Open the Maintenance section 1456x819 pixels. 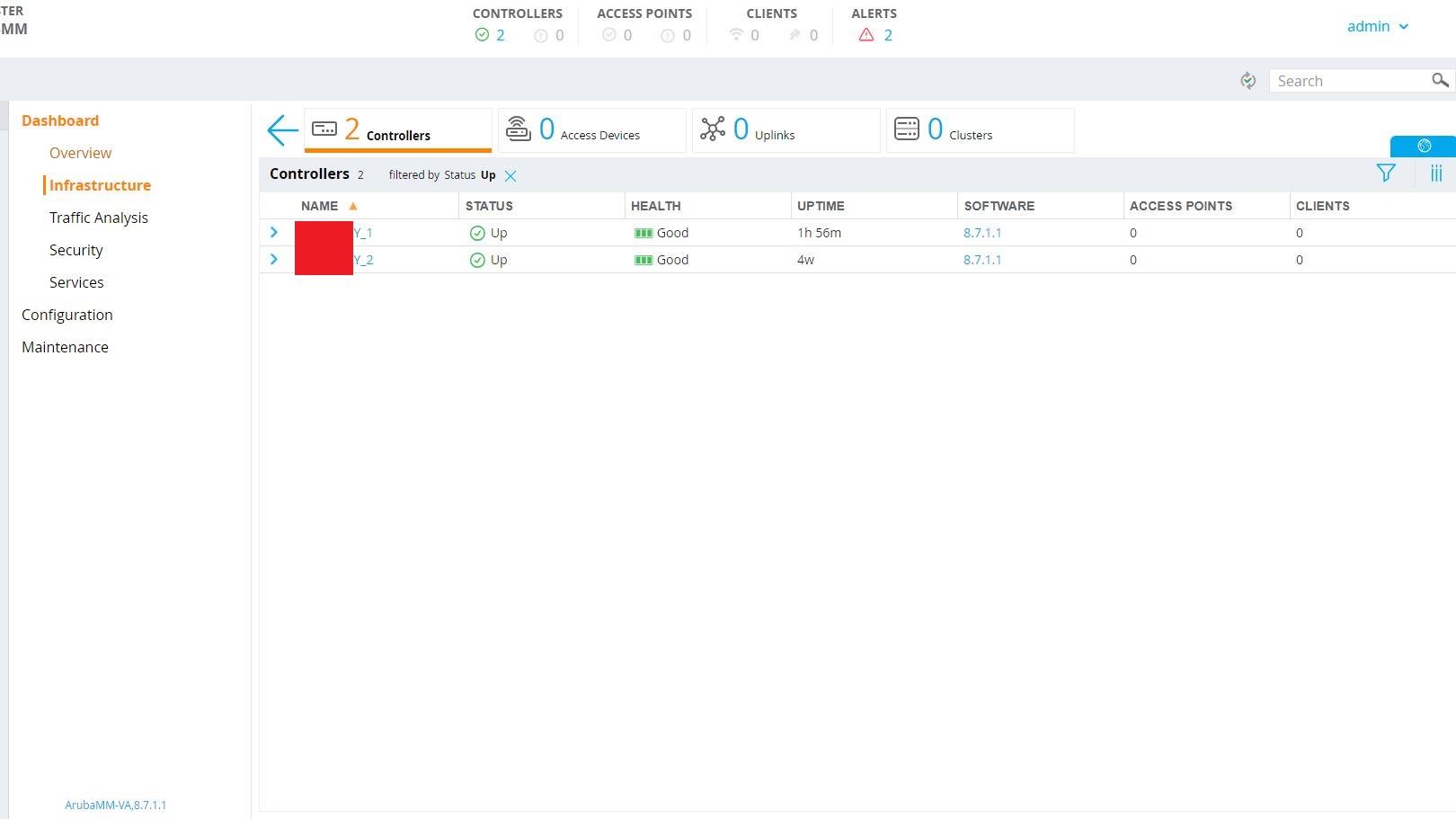point(65,347)
